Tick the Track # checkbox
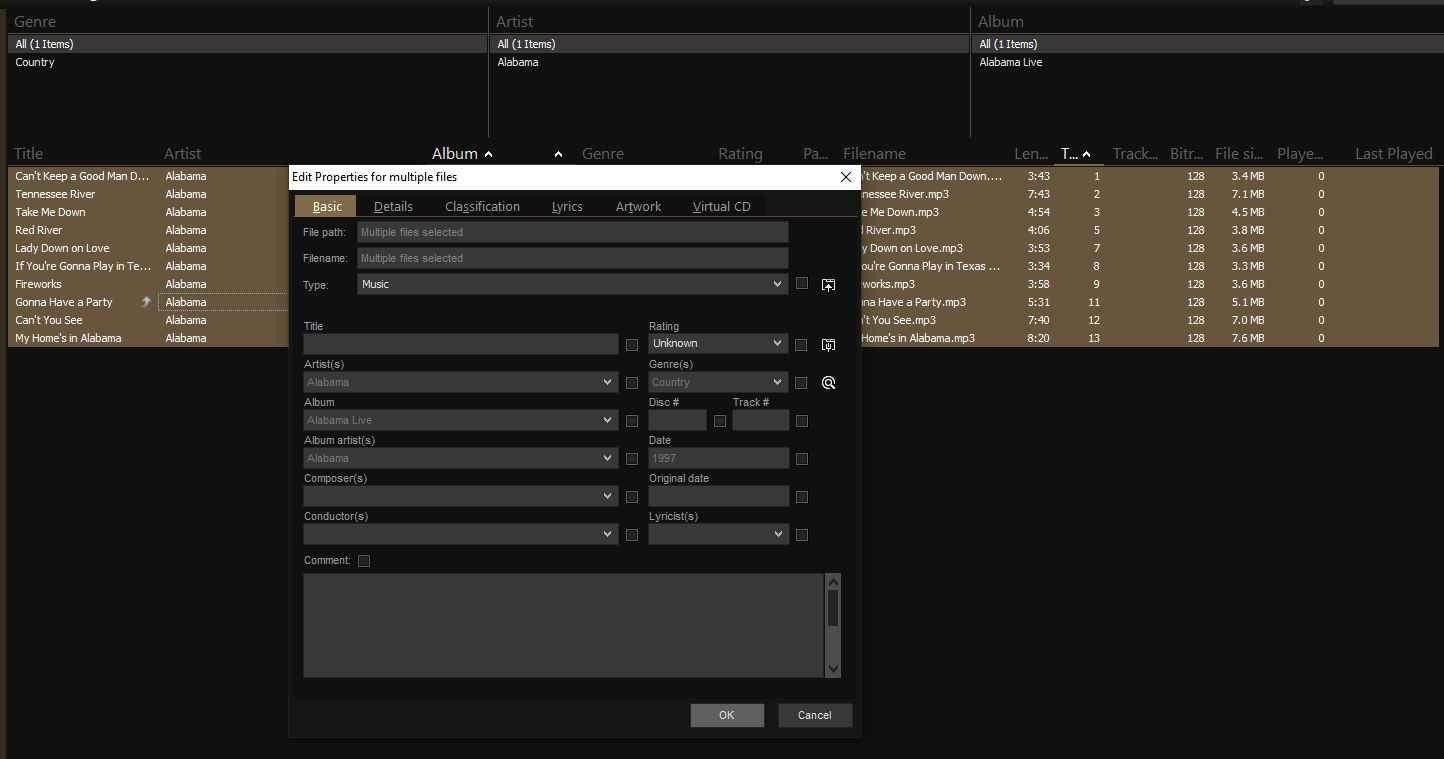The width and height of the screenshot is (1444, 759). coord(802,421)
